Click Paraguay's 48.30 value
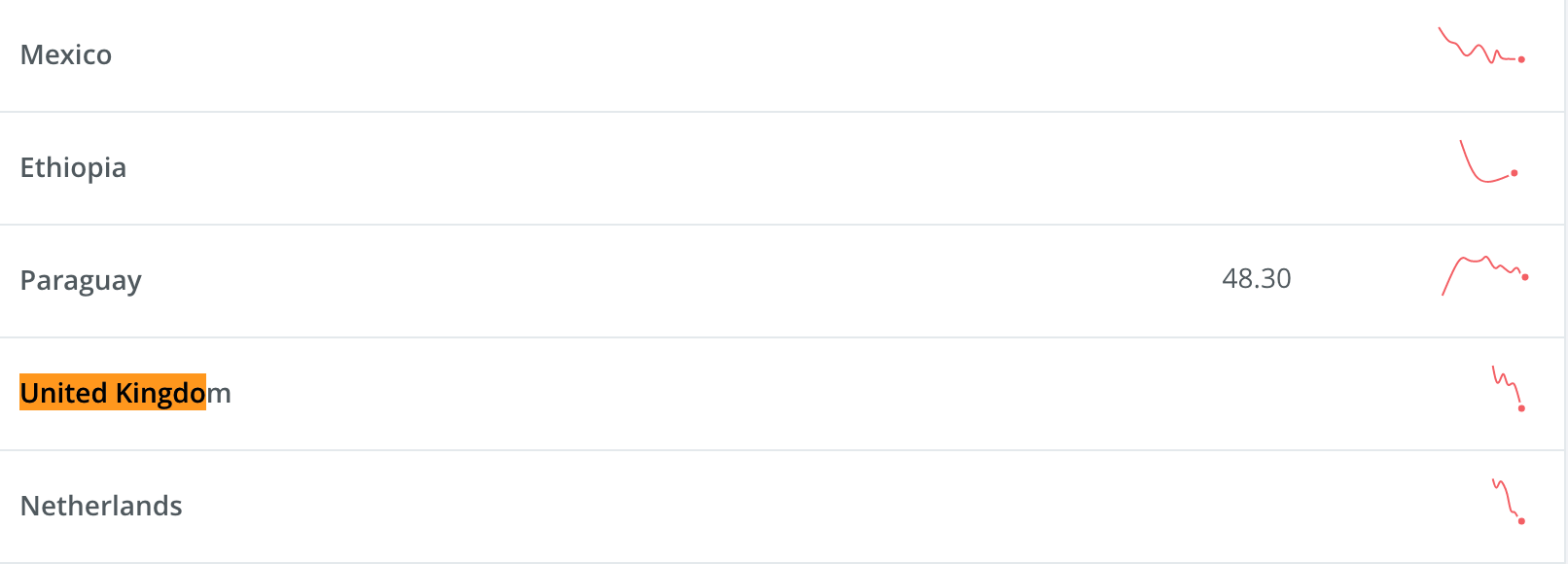 click(1256, 279)
